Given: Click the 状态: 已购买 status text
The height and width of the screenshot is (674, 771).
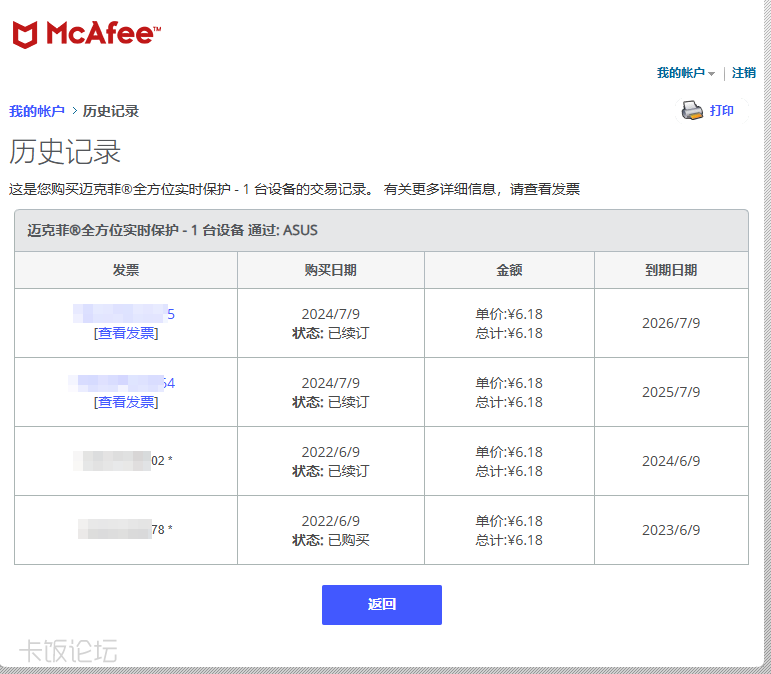Looking at the screenshot, I should pyautogui.click(x=330, y=540).
